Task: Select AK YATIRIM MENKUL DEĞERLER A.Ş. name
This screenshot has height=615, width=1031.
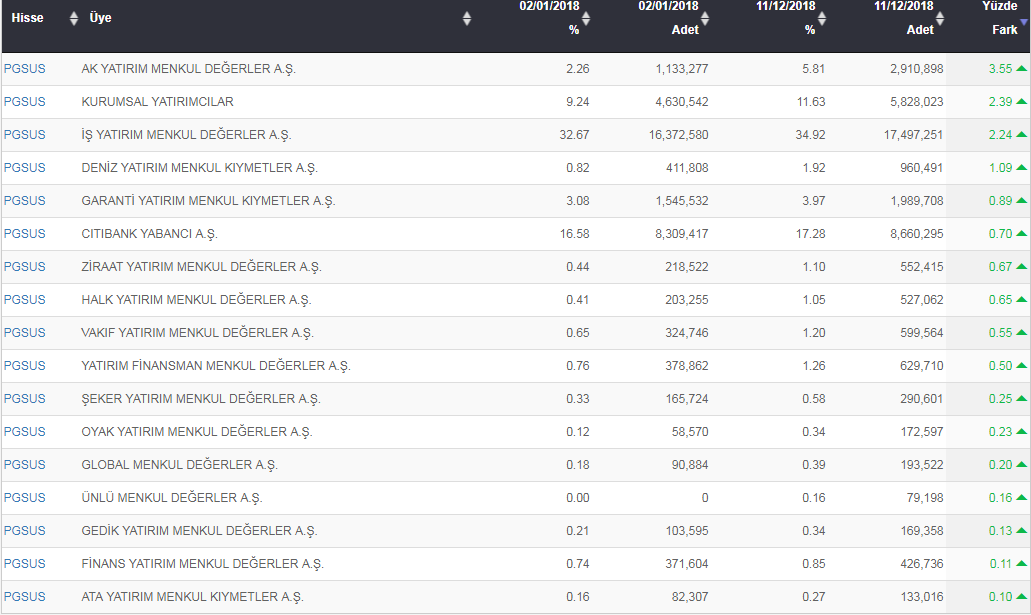Action: click(189, 69)
